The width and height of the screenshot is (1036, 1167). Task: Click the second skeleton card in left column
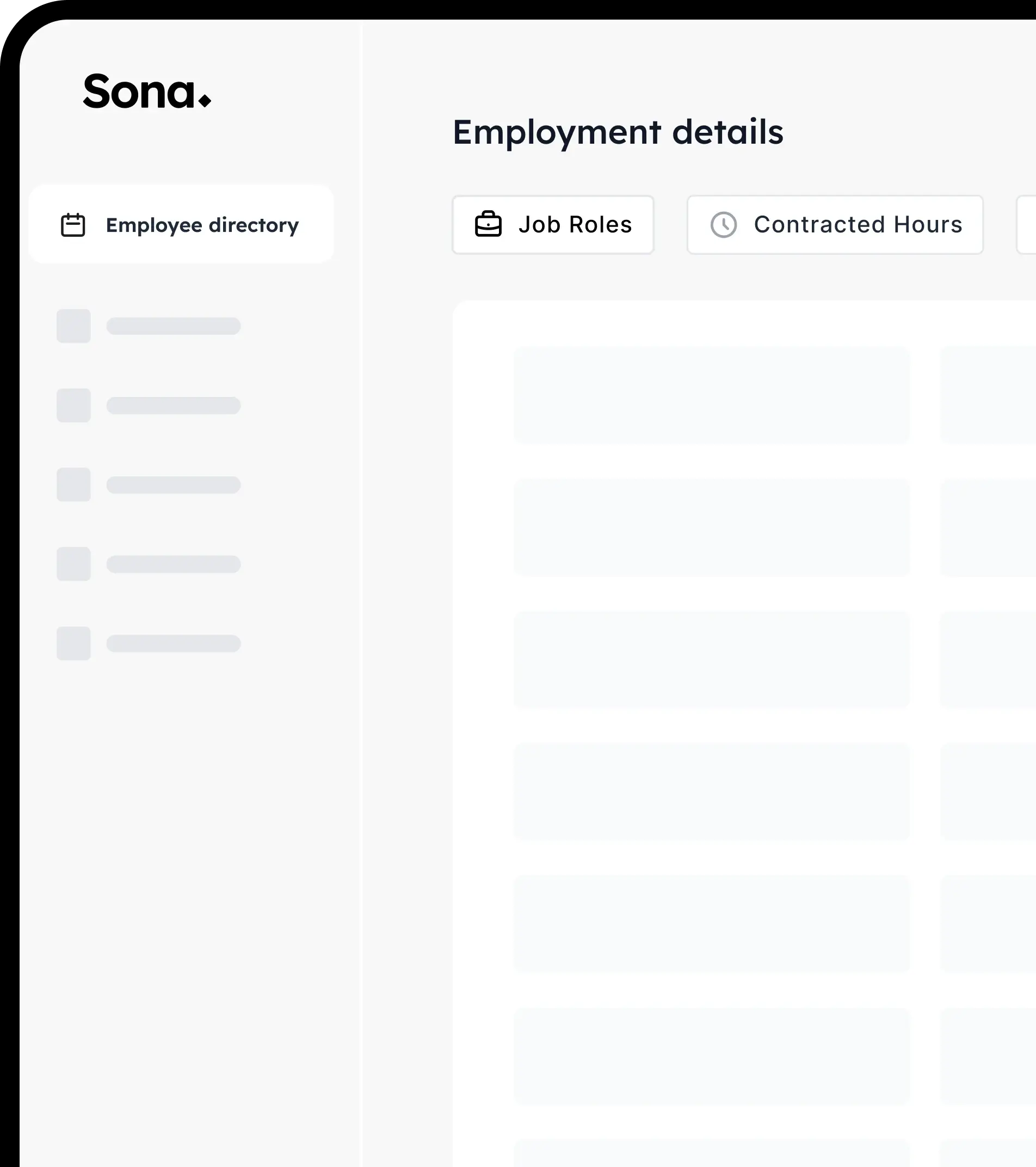coord(712,527)
